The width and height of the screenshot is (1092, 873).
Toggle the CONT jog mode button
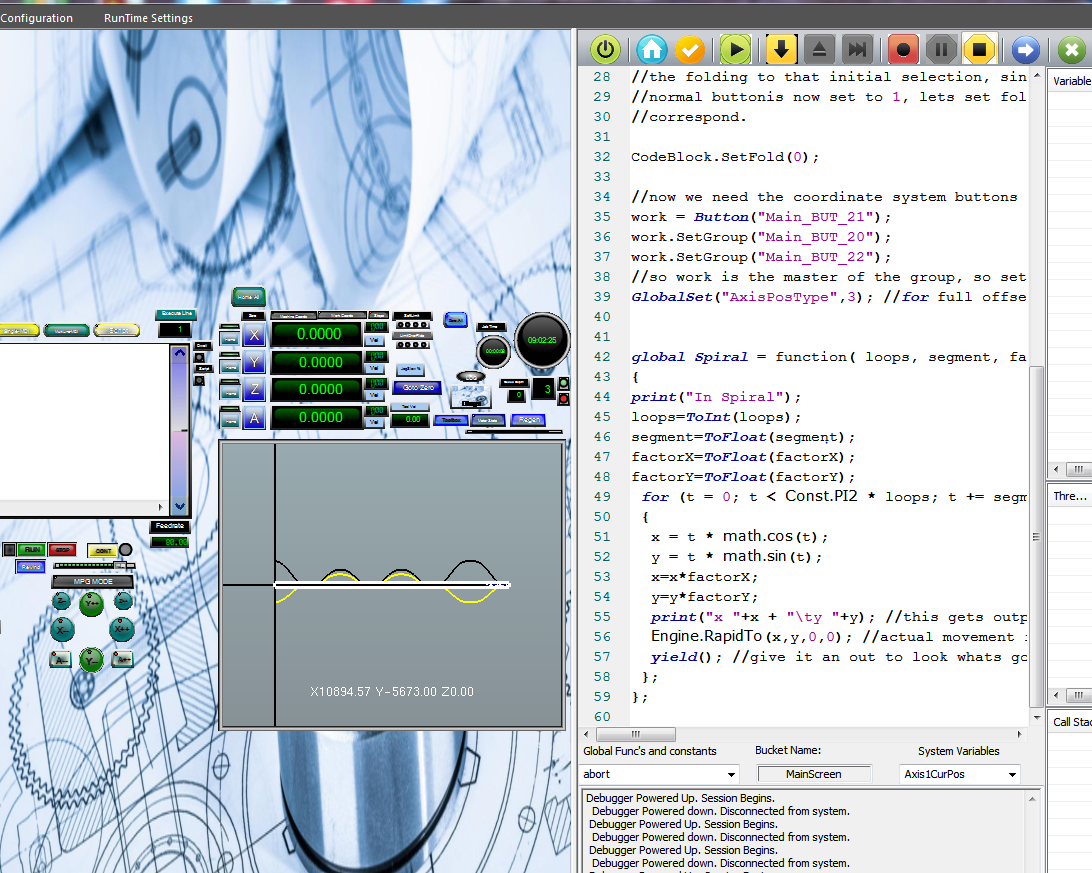coord(102,550)
